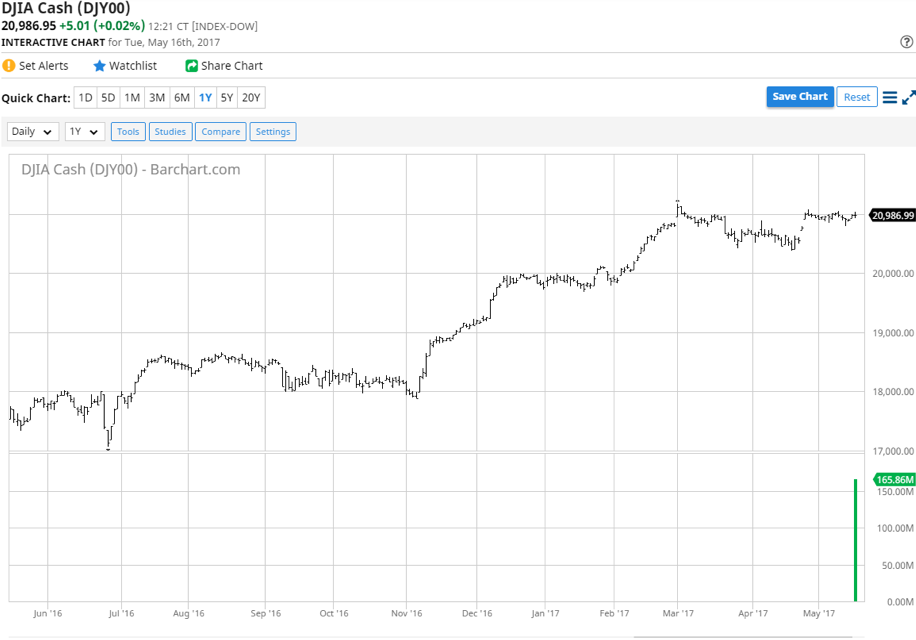Viewport: 916px width, 640px height.
Task: Open the chart hamburger menu icon
Action: pyautogui.click(x=889, y=98)
